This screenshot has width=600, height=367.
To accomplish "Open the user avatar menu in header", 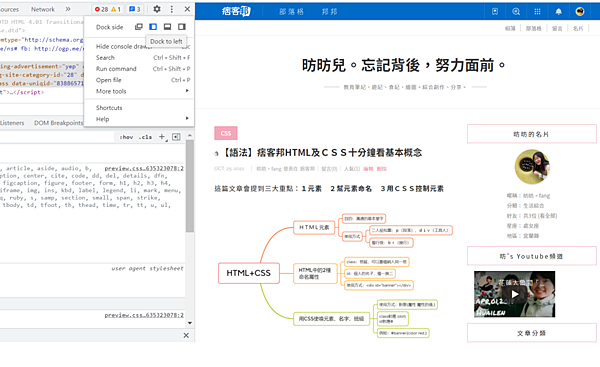I will [x=580, y=11].
